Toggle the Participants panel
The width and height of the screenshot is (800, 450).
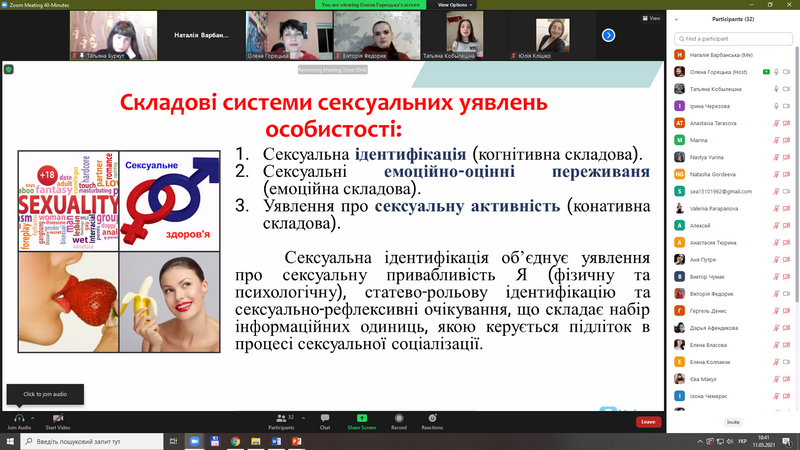pos(281,417)
